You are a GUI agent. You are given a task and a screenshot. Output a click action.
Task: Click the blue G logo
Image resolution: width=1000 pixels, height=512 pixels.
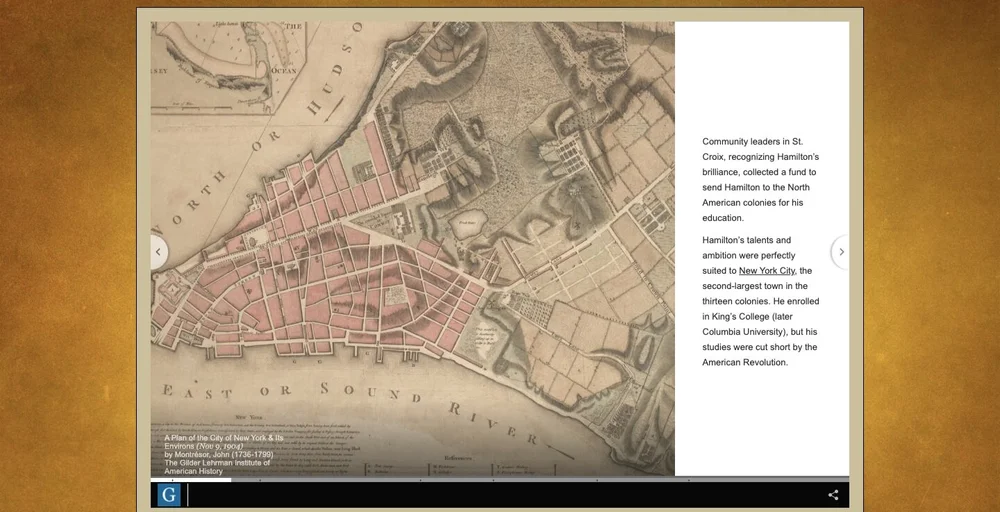click(x=169, y=495)
